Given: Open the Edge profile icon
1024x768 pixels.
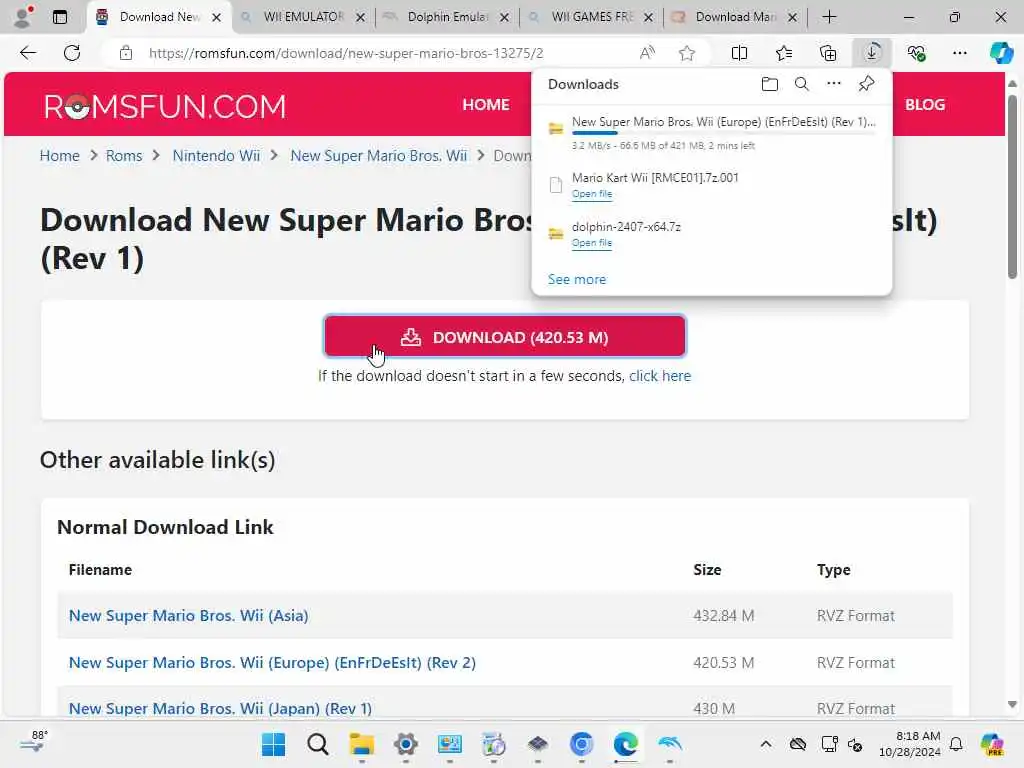Looking at the screenshot, I should tap(24, 17).
